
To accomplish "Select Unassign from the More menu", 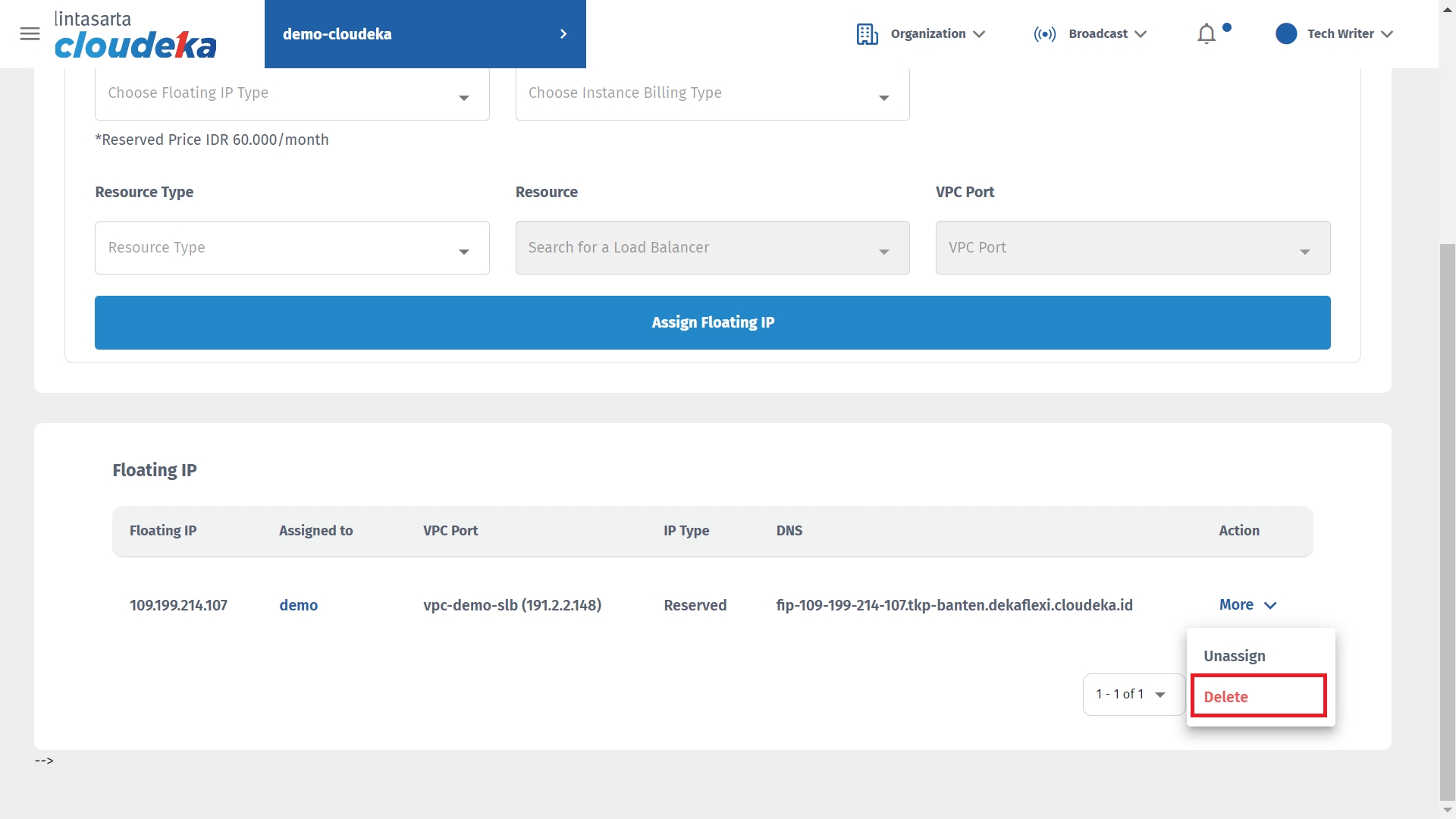I will pyautogui.click(x=1235, y=656).
